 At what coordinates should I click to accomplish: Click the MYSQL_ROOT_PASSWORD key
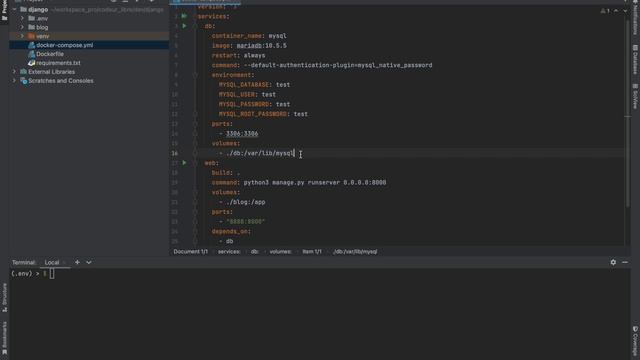click(x=253, y=114)
